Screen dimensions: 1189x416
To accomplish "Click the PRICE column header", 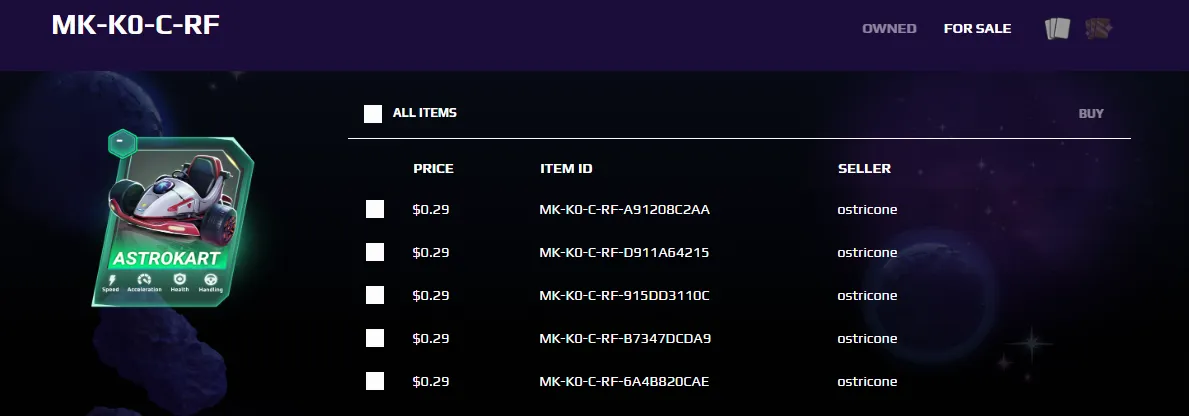I will pyautogui.click(x=433, y=168).
